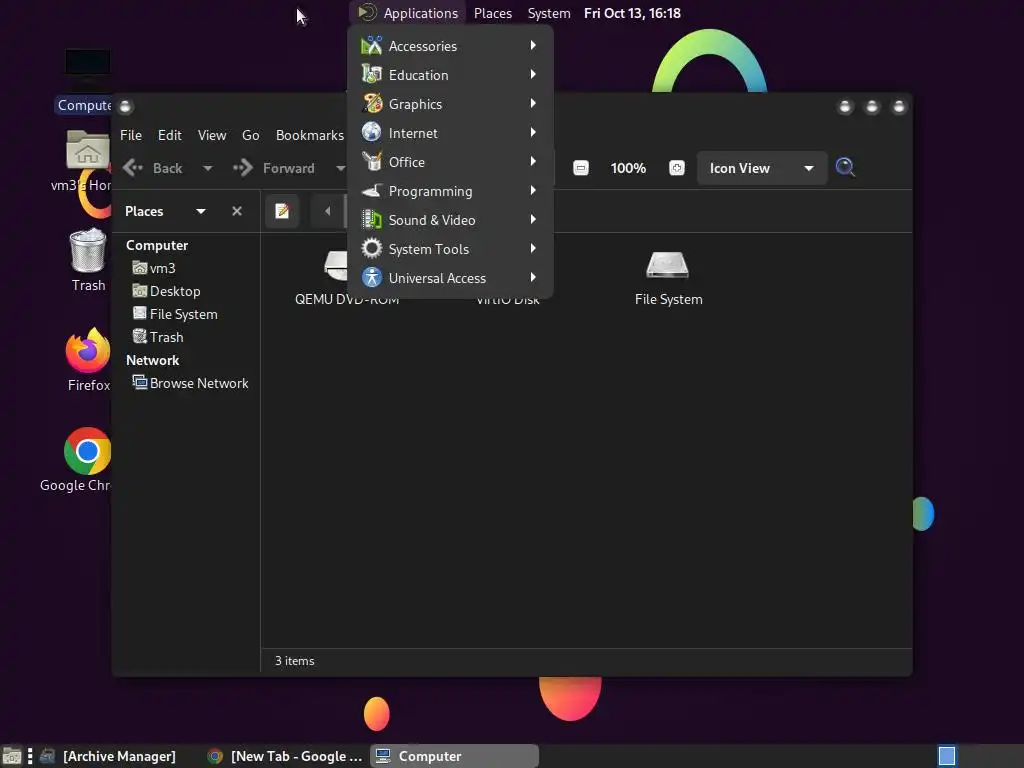Click the Trash icon on desktop
Viewport: 1024px width, 768px height.
(88, 250)
